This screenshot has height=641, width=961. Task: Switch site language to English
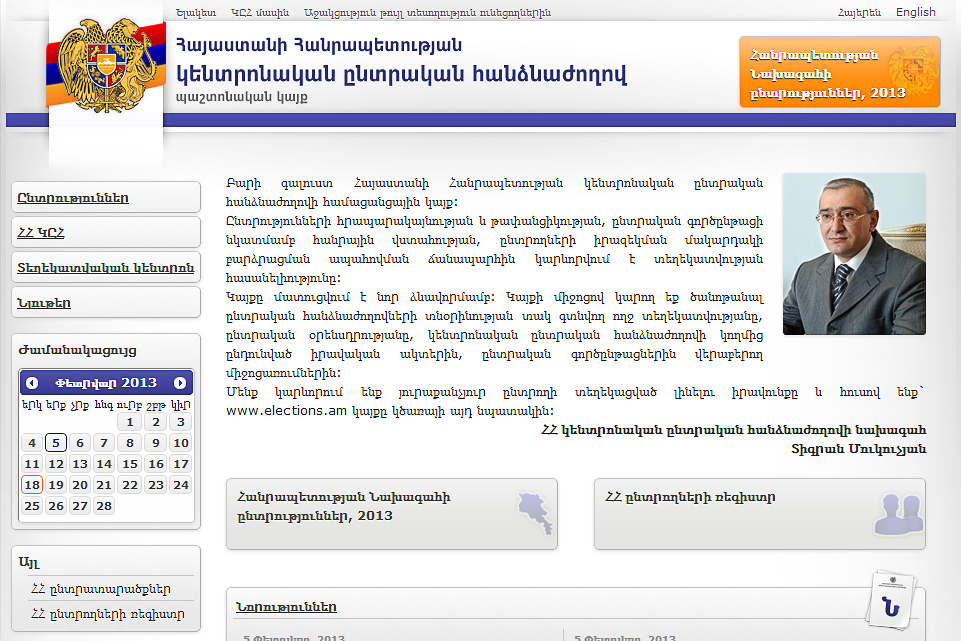tap(915, 12)
